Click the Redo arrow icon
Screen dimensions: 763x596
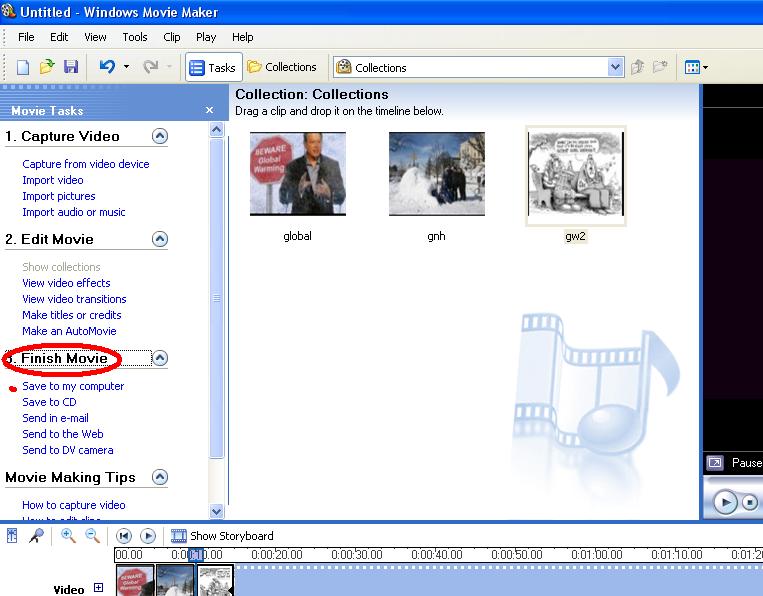tap(150, 67)
